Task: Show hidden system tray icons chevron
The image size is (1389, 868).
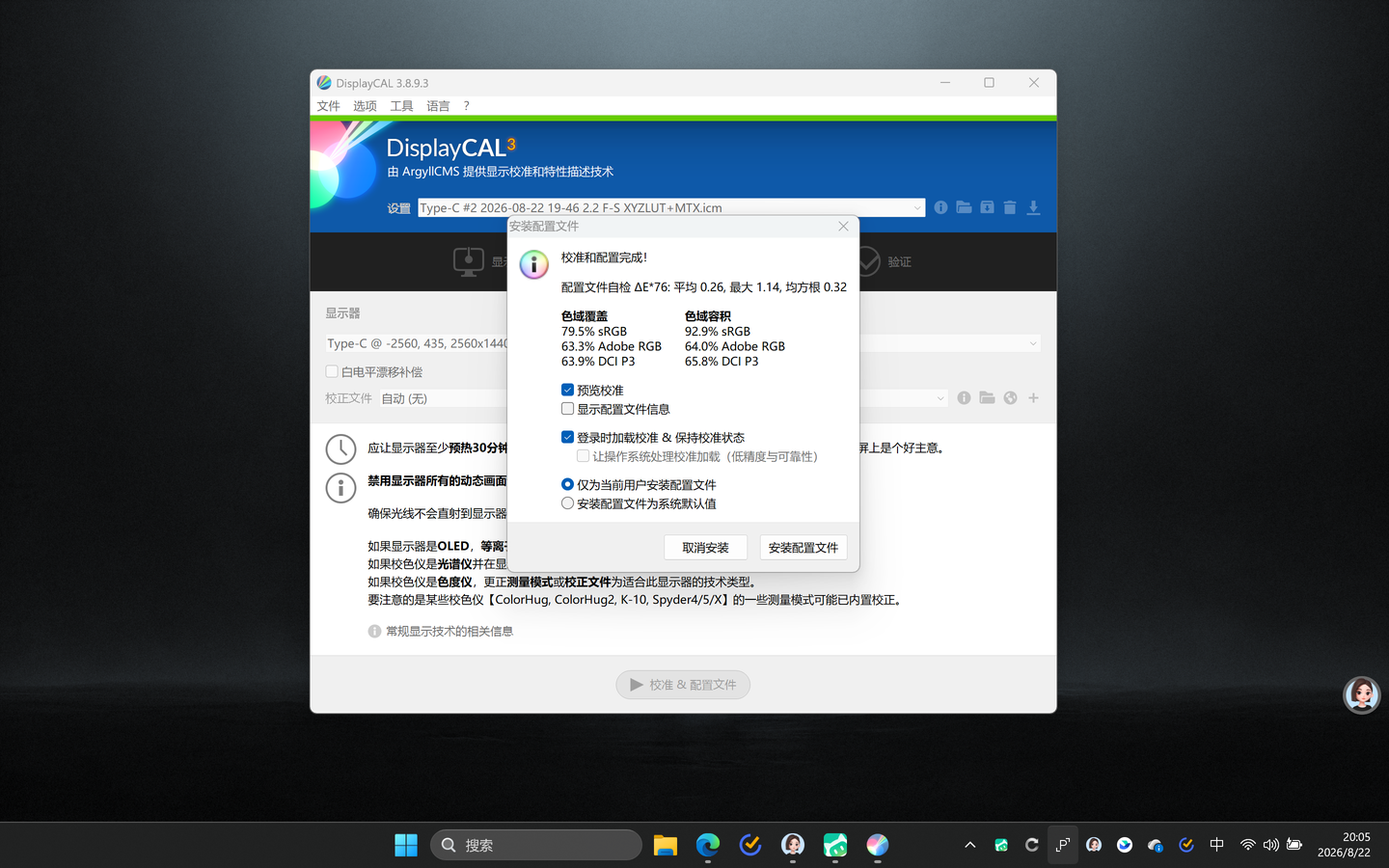Action: coord(970,845)
